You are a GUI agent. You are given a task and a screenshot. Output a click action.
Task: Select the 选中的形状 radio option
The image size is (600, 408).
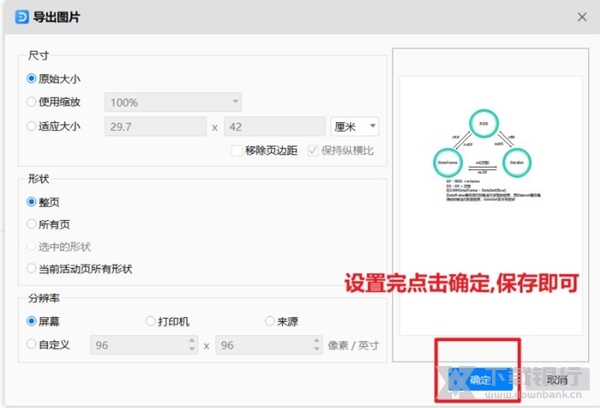pyautogui.click(x=31, y=246)
